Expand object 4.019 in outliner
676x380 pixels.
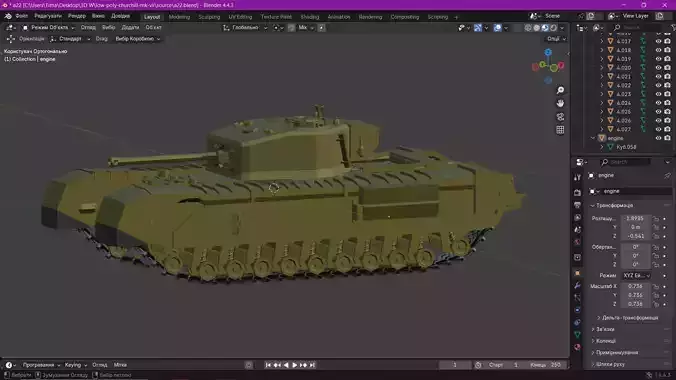602,59
